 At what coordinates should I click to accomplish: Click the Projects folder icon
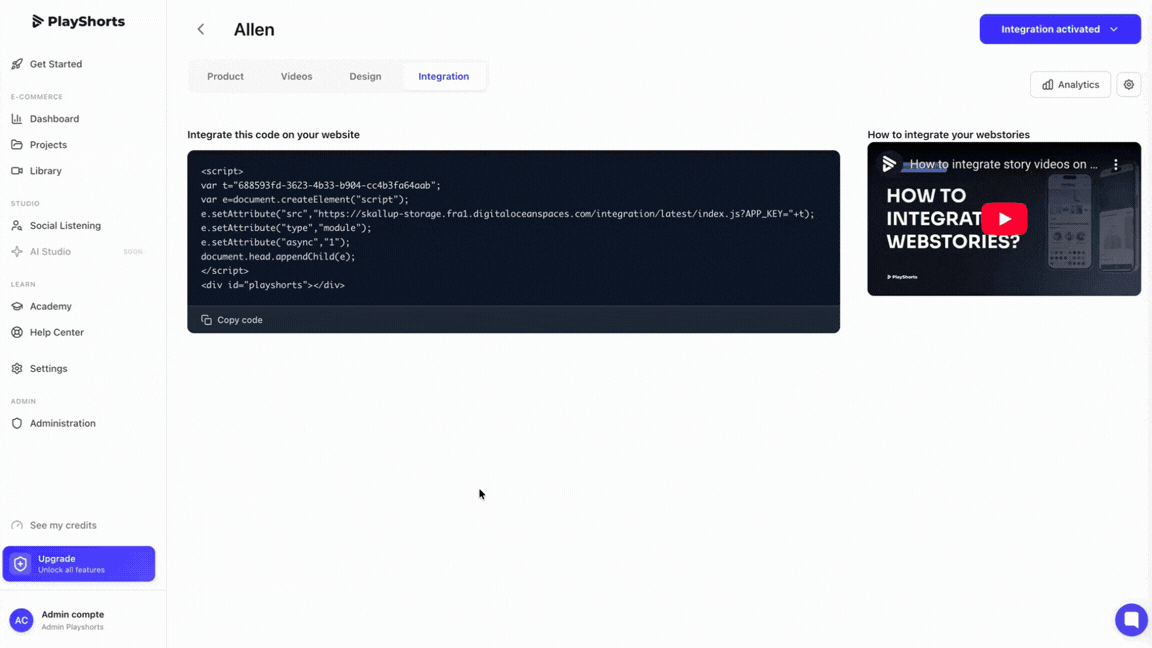[17, 145]
